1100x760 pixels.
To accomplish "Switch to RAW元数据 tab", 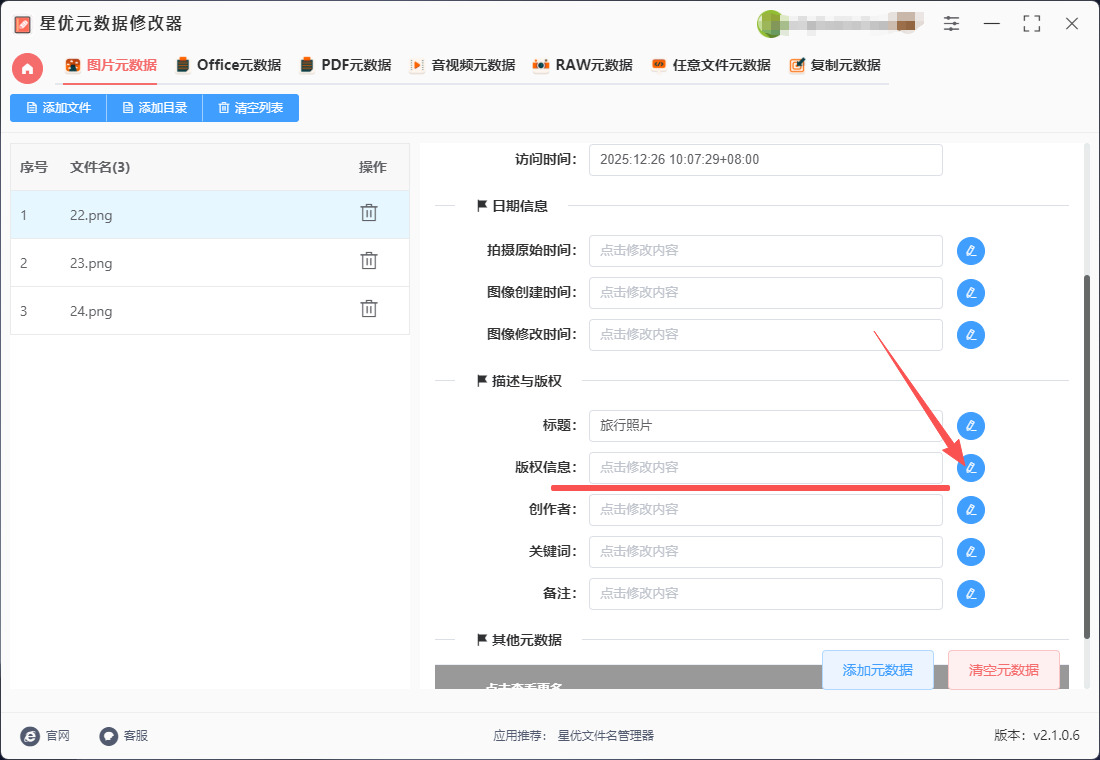I will tap(582, 65).
